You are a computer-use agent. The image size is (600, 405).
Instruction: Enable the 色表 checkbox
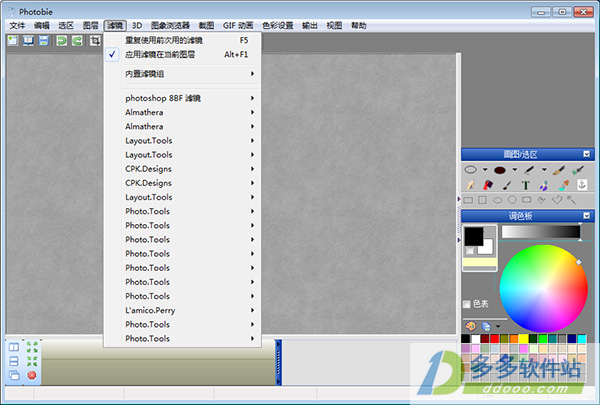466,304
